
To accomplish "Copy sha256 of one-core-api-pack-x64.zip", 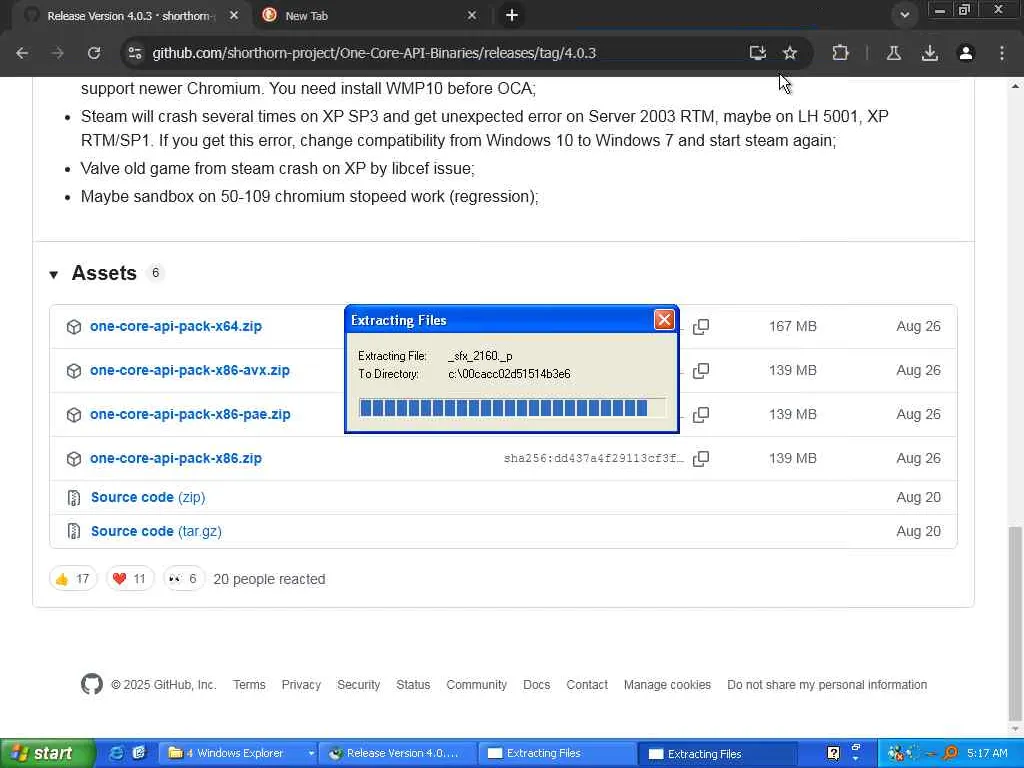I will (701, 327).
